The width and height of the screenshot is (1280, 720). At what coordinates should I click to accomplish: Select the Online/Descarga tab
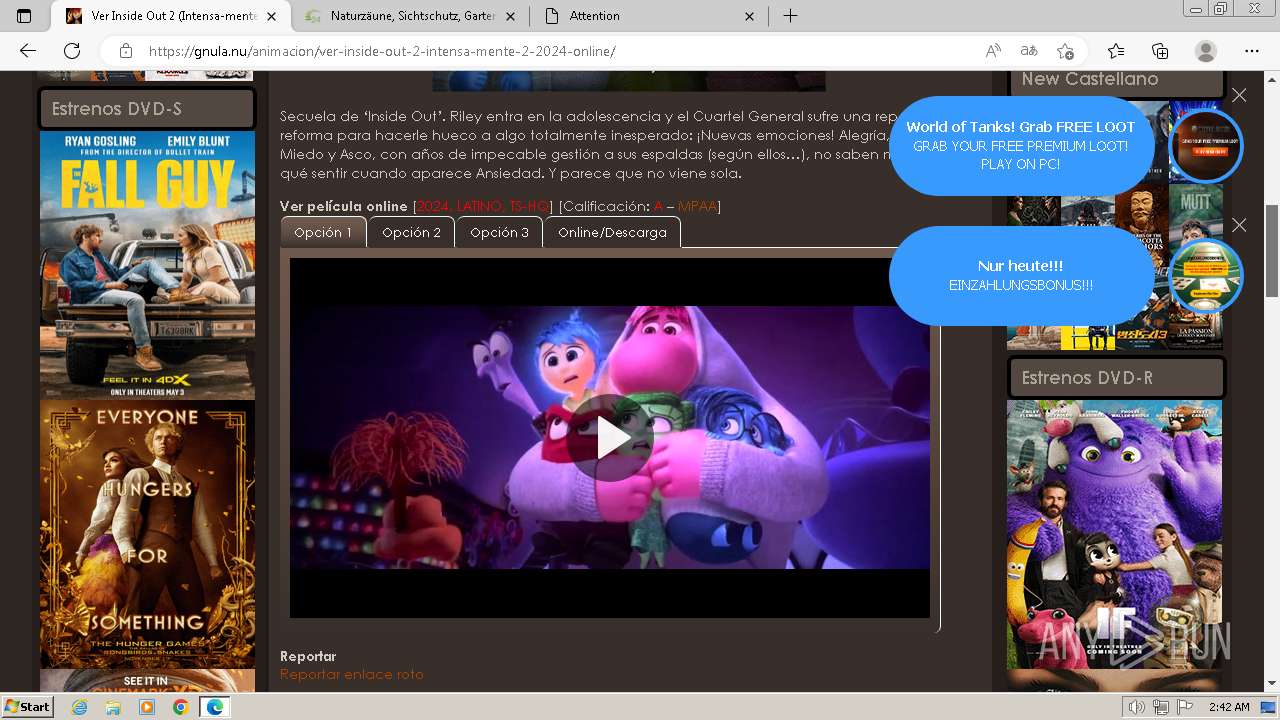612,232
